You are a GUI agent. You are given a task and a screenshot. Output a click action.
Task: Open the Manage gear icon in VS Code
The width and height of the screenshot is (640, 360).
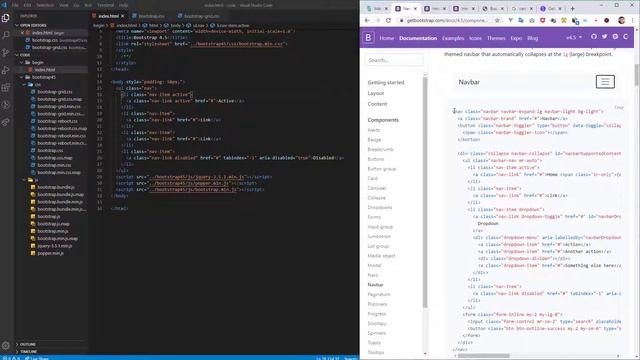[x=6, y=345]
